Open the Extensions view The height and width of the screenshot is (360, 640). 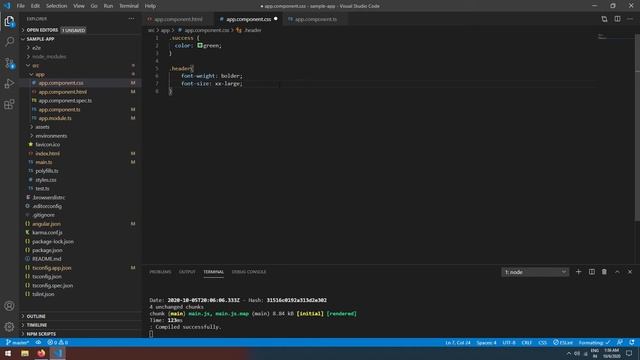9,104
